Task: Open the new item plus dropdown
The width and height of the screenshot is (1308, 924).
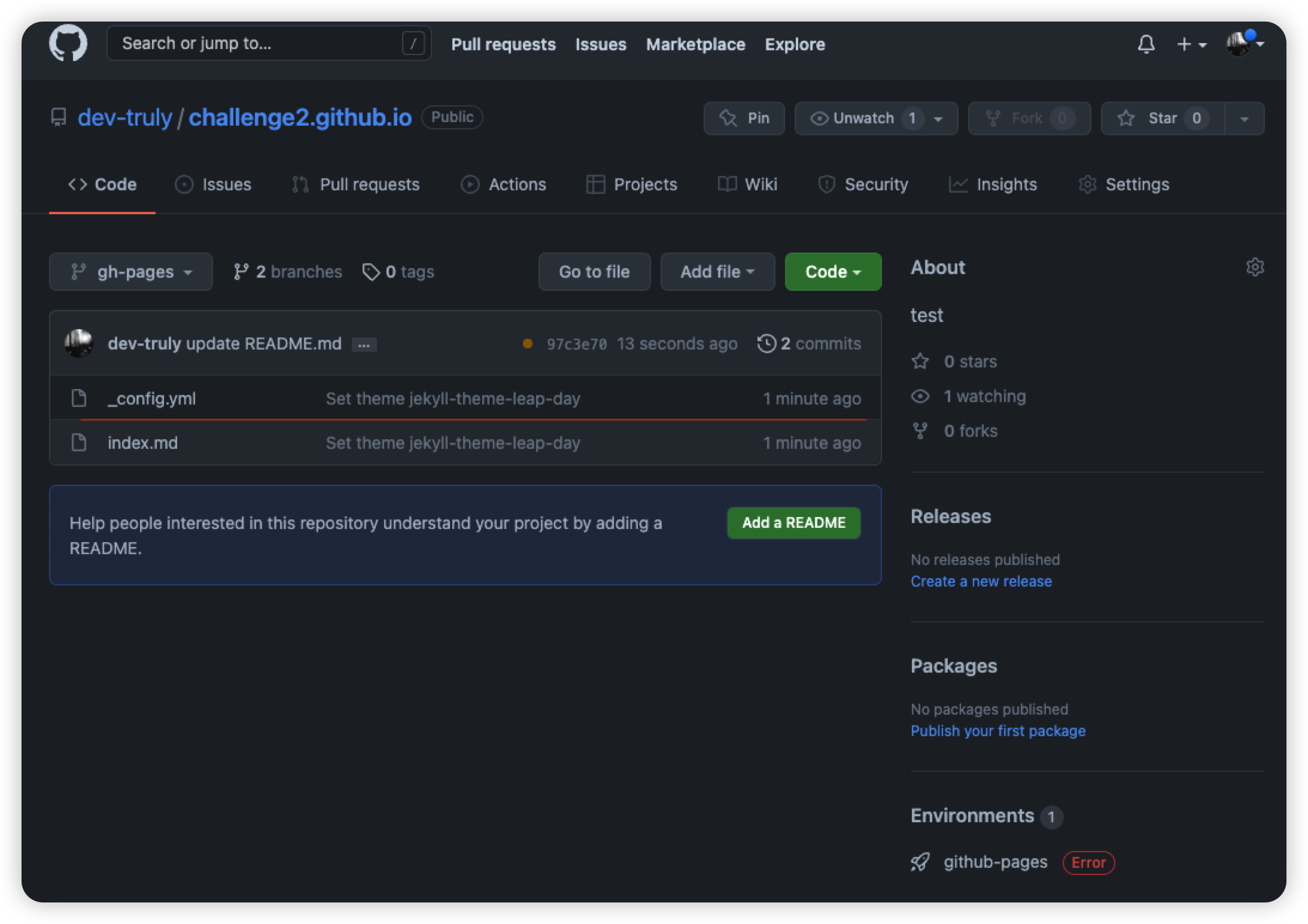Action: (x=1190, y=44)
